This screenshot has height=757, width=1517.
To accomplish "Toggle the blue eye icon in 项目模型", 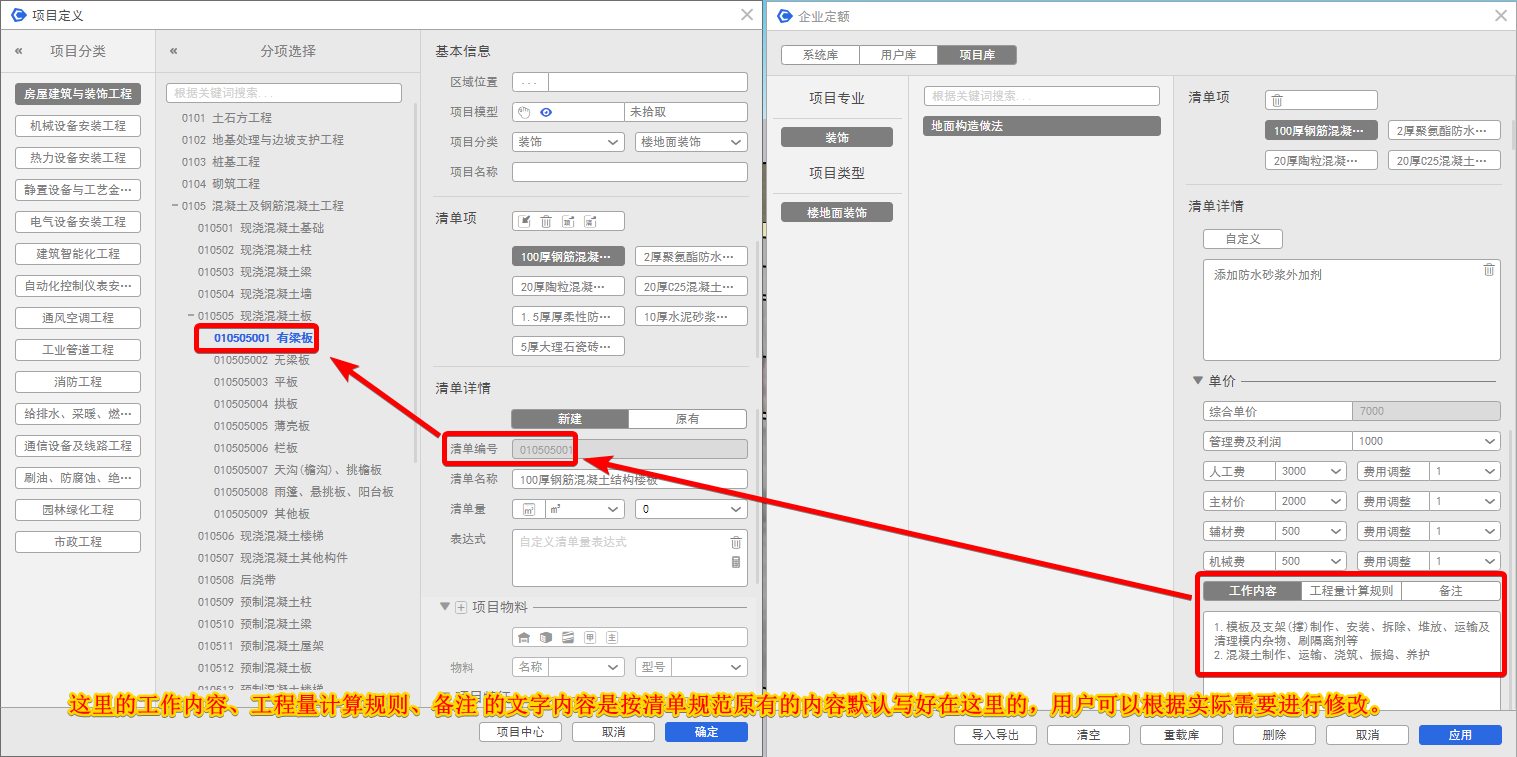I will pyautogui.click(x=546, y=112).
